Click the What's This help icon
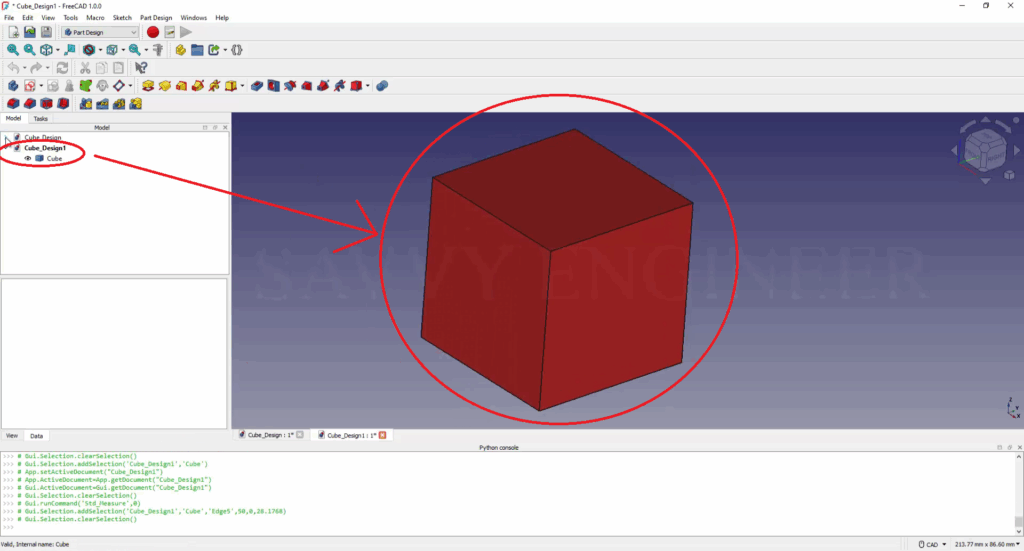Screen dimensions: 1024x551 141,67
